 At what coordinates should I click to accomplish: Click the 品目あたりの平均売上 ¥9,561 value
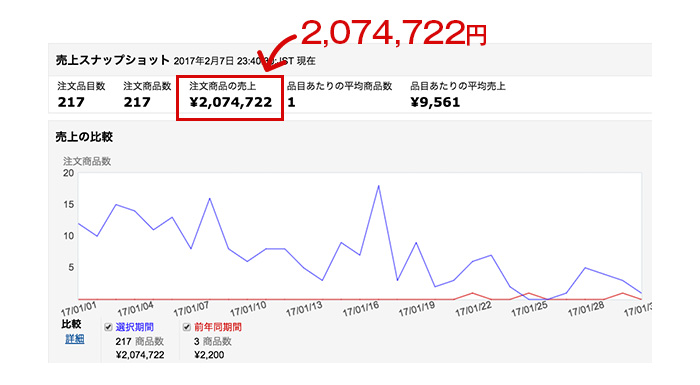tap(435, 102)
